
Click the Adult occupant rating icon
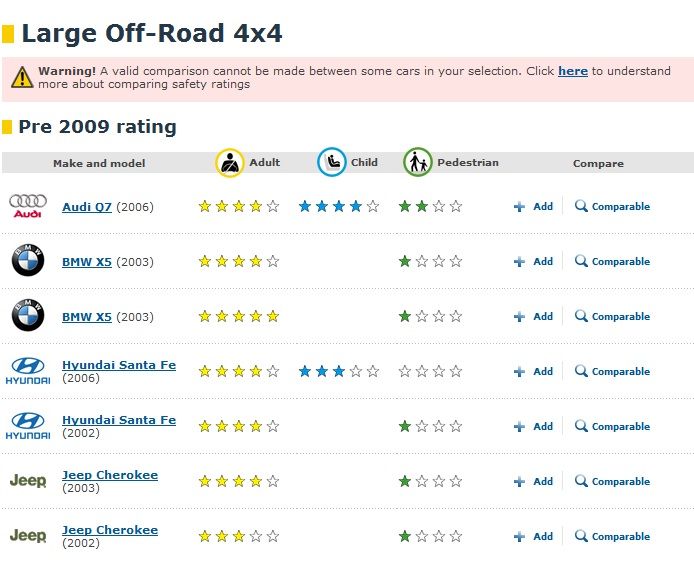coord(230,162)
